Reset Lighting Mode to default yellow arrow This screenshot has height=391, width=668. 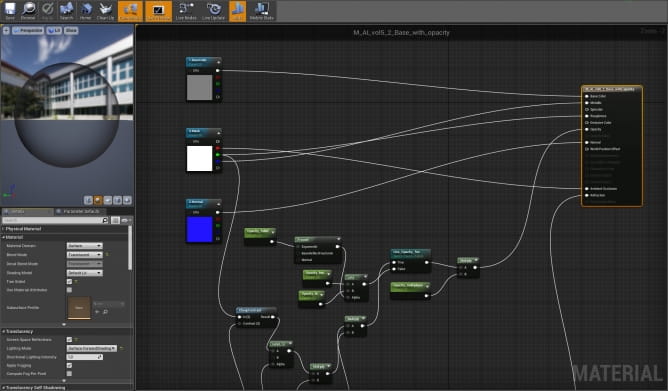(x=121, y=348)
